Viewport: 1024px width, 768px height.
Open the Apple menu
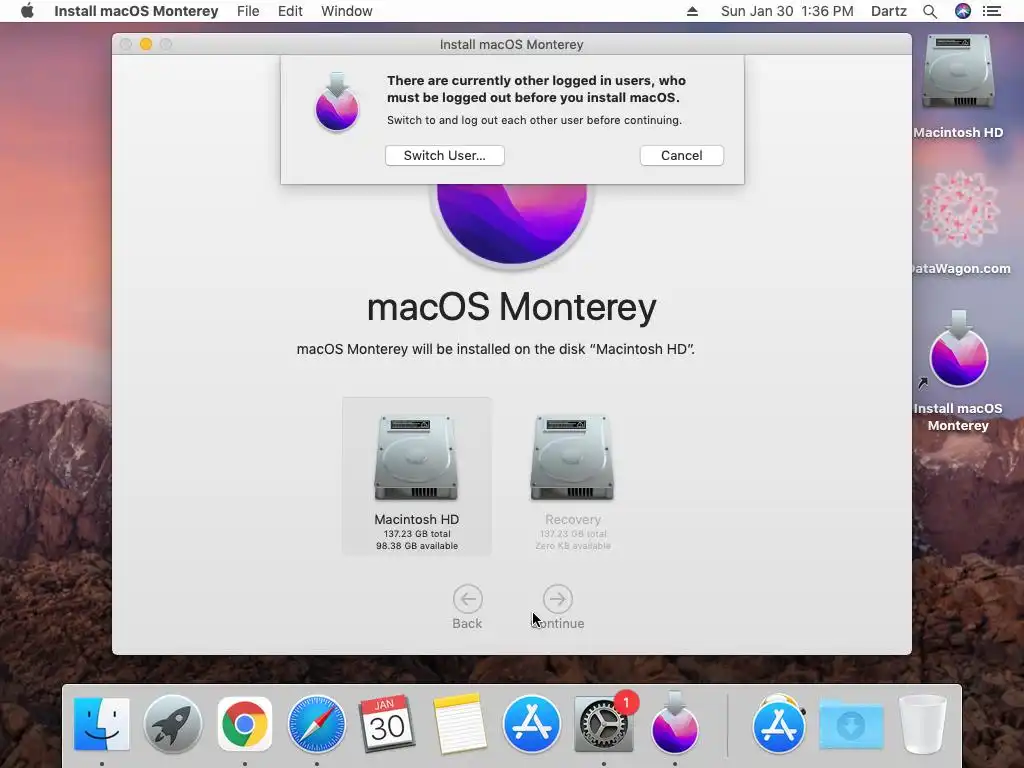[27, 11]
